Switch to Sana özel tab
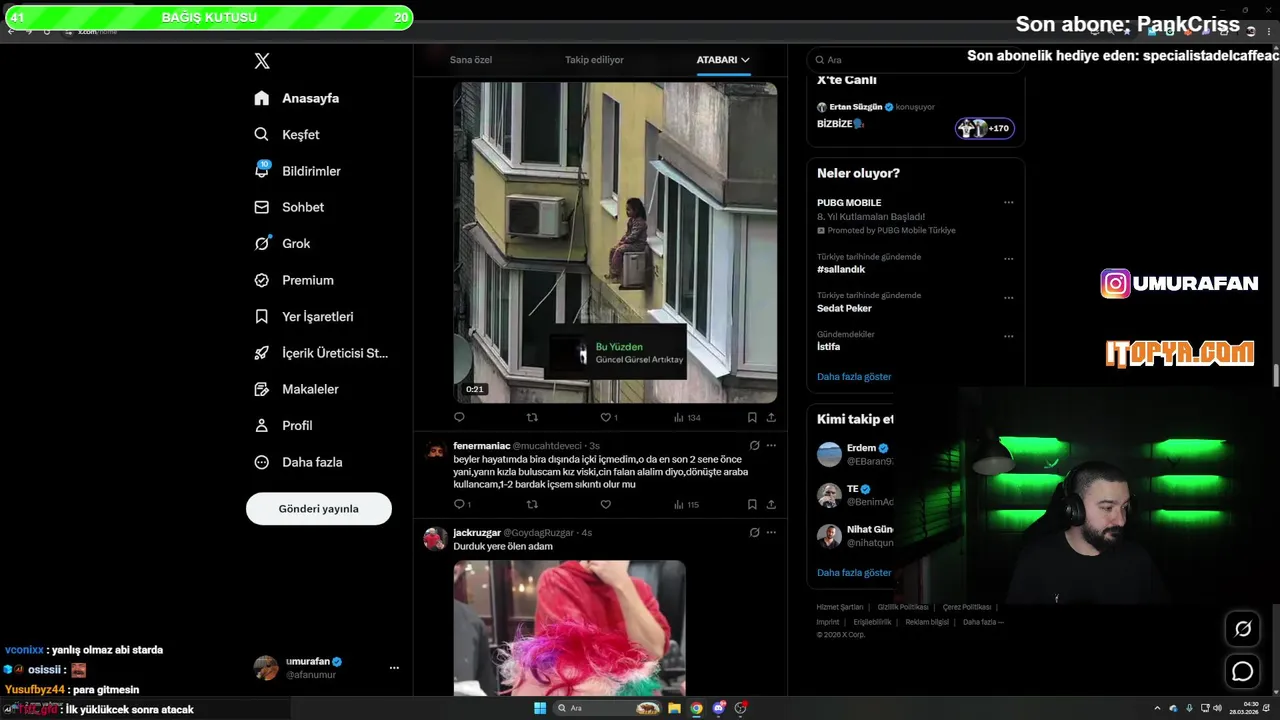Image resolution: width=1280 pixels, height=720 pixels. click(471, 60)
